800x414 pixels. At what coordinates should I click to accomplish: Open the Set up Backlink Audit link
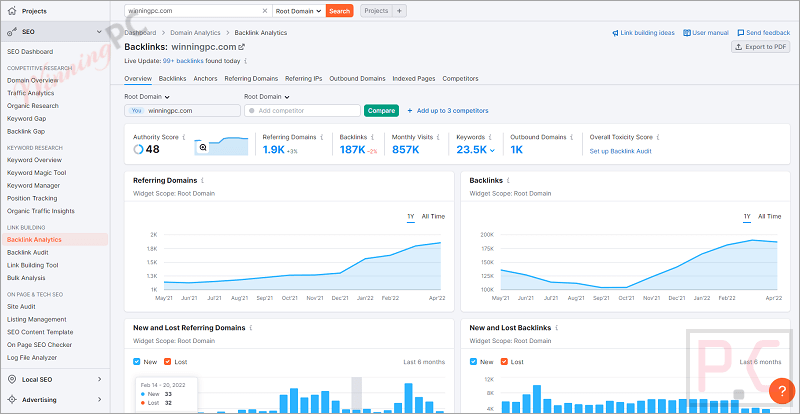click(x=620, y=151)
